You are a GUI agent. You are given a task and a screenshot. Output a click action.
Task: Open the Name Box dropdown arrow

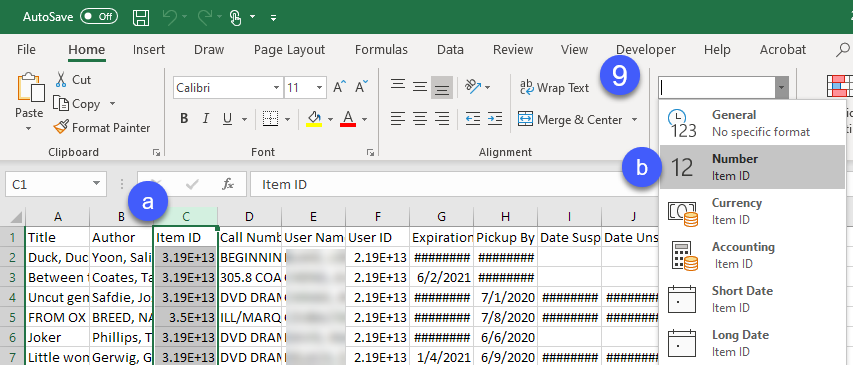tap(97, 184)
